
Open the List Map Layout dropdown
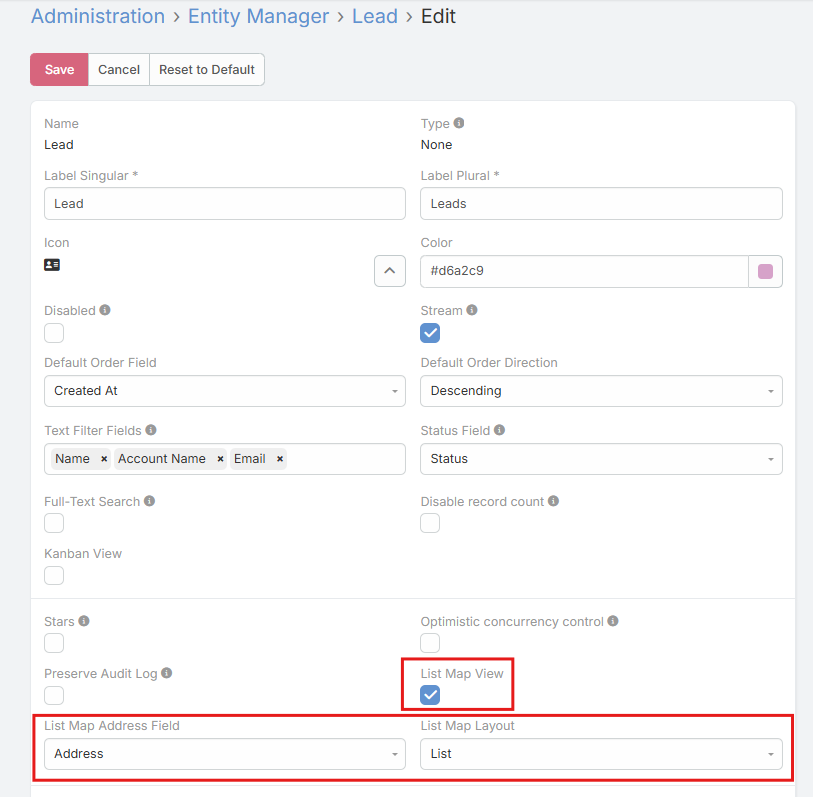click(601, 754)
